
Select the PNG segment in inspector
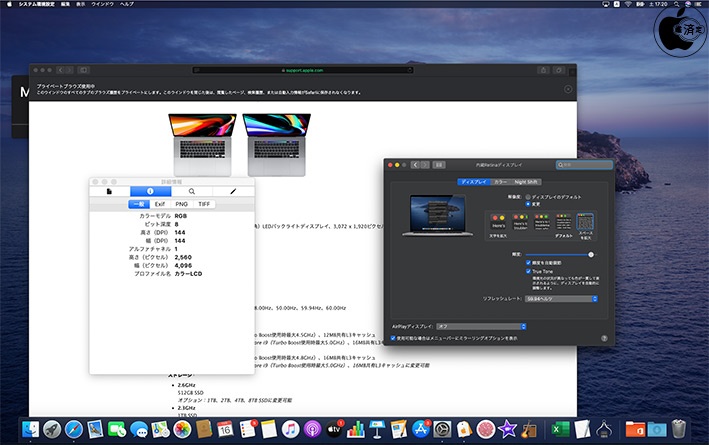[182, 204]
